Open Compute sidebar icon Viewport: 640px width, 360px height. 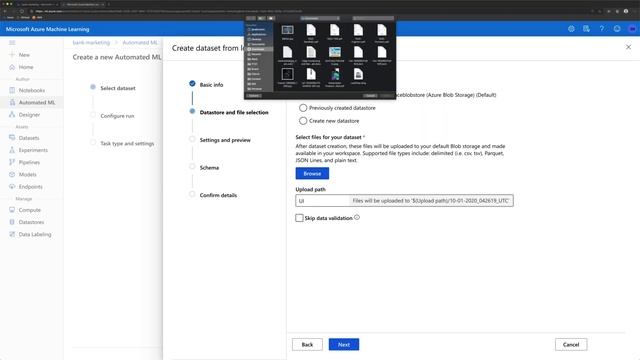coord(12,210)
